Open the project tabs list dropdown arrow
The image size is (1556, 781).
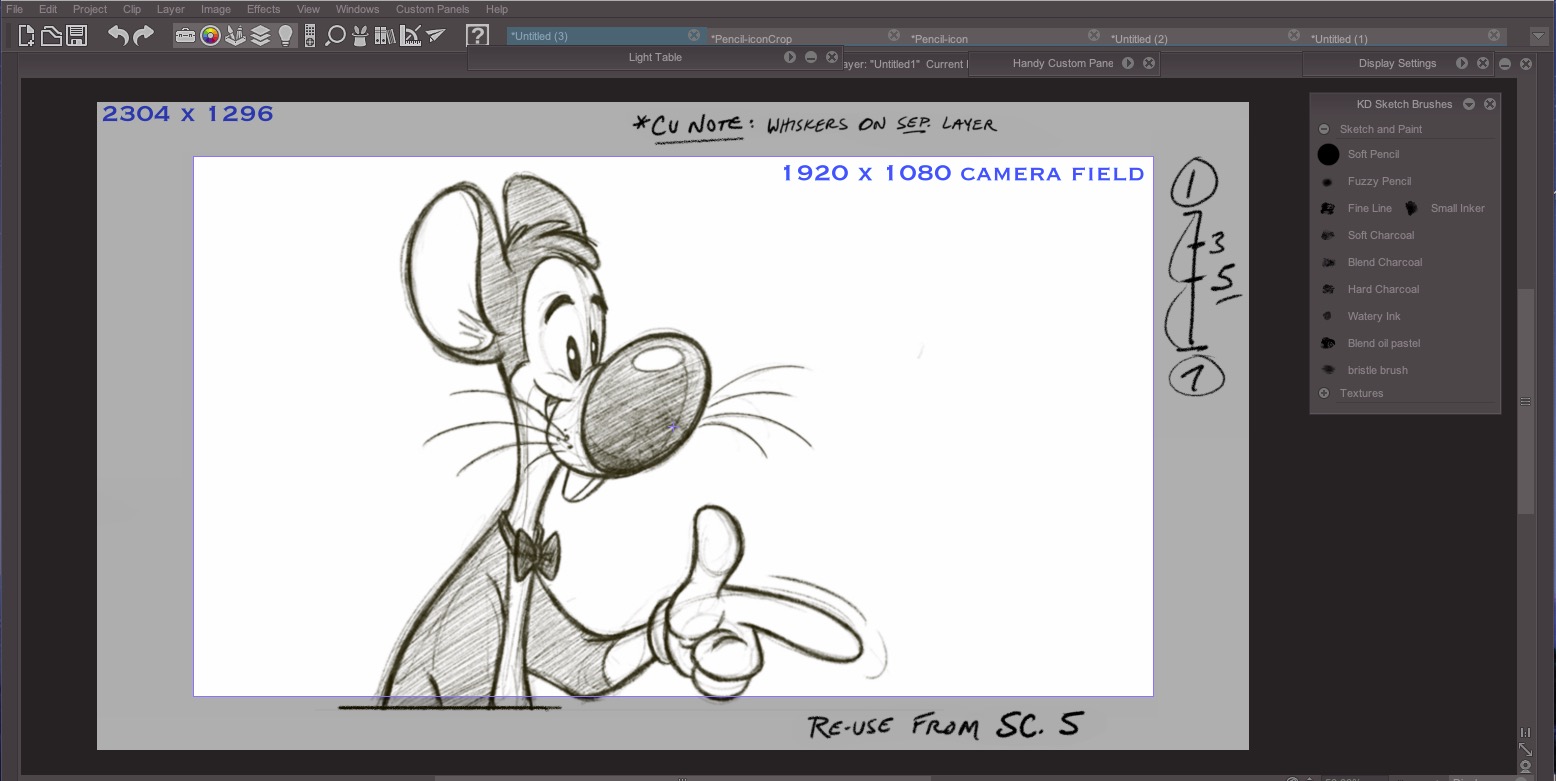[x=1538, y=36]
